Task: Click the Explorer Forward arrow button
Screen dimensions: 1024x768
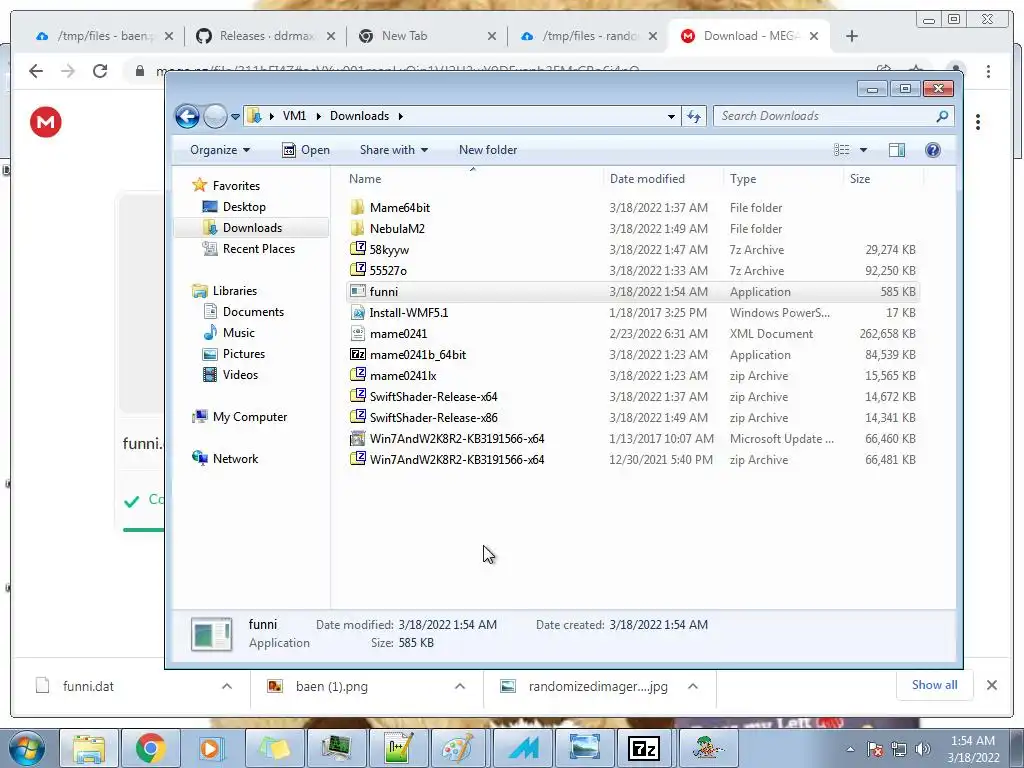Action: point(215,116)
